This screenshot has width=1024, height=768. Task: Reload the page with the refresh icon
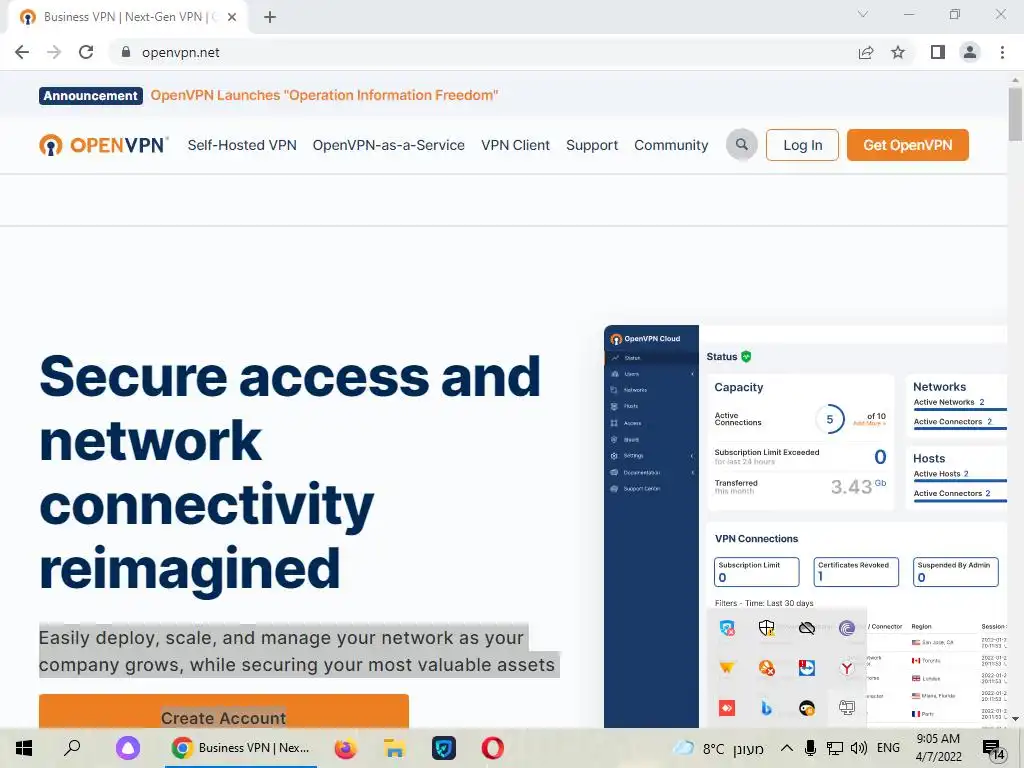86,52
